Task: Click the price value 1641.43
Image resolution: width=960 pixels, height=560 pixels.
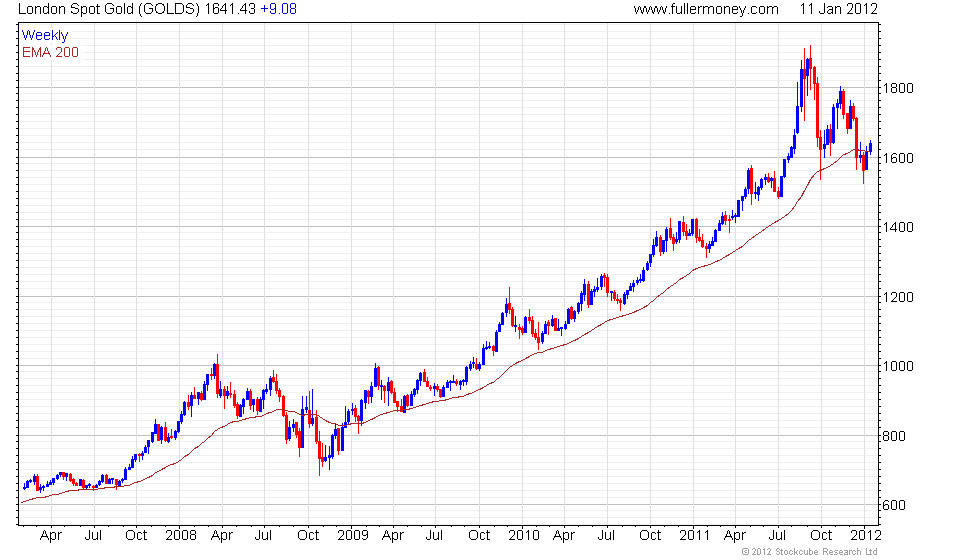Action: click(230, 9)
